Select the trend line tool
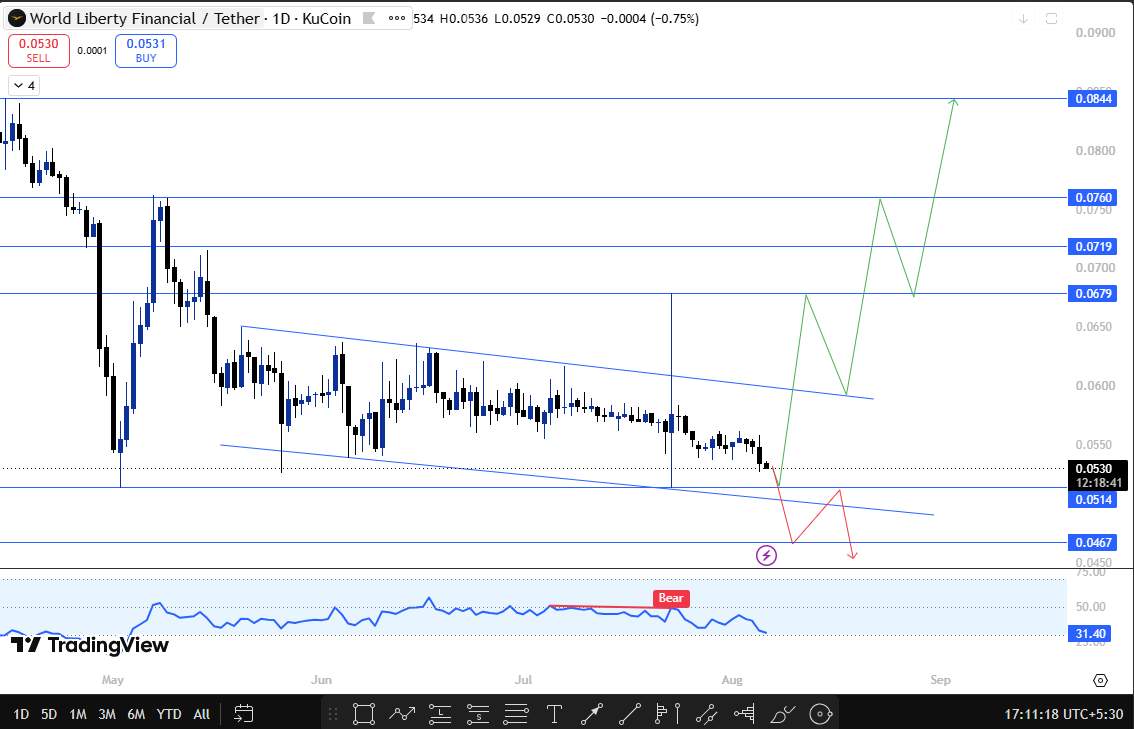This screenshot has height=729, width=1134. point(629,714)
